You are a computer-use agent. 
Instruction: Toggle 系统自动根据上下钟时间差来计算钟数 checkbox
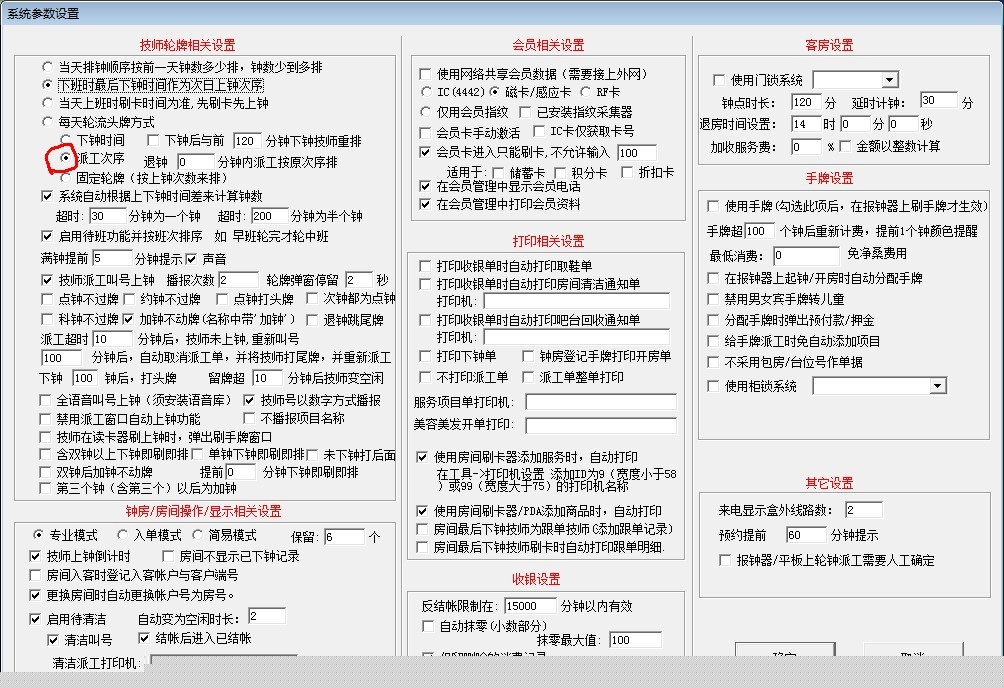[47, 196]
